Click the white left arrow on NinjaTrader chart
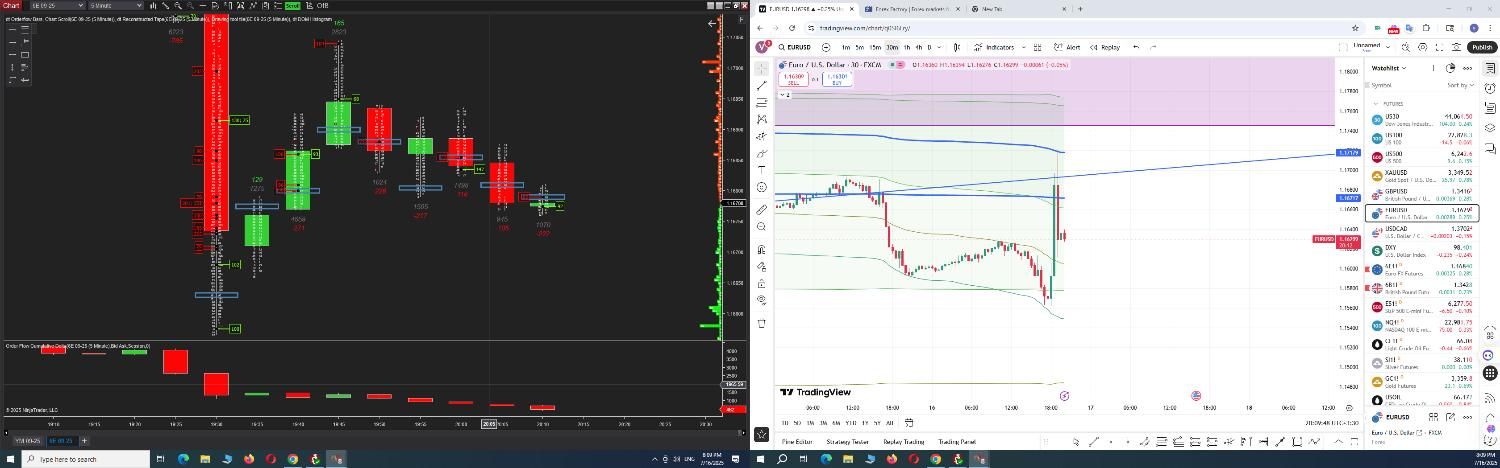Viewport: 1500px width, 468px height. pos(711,23)
